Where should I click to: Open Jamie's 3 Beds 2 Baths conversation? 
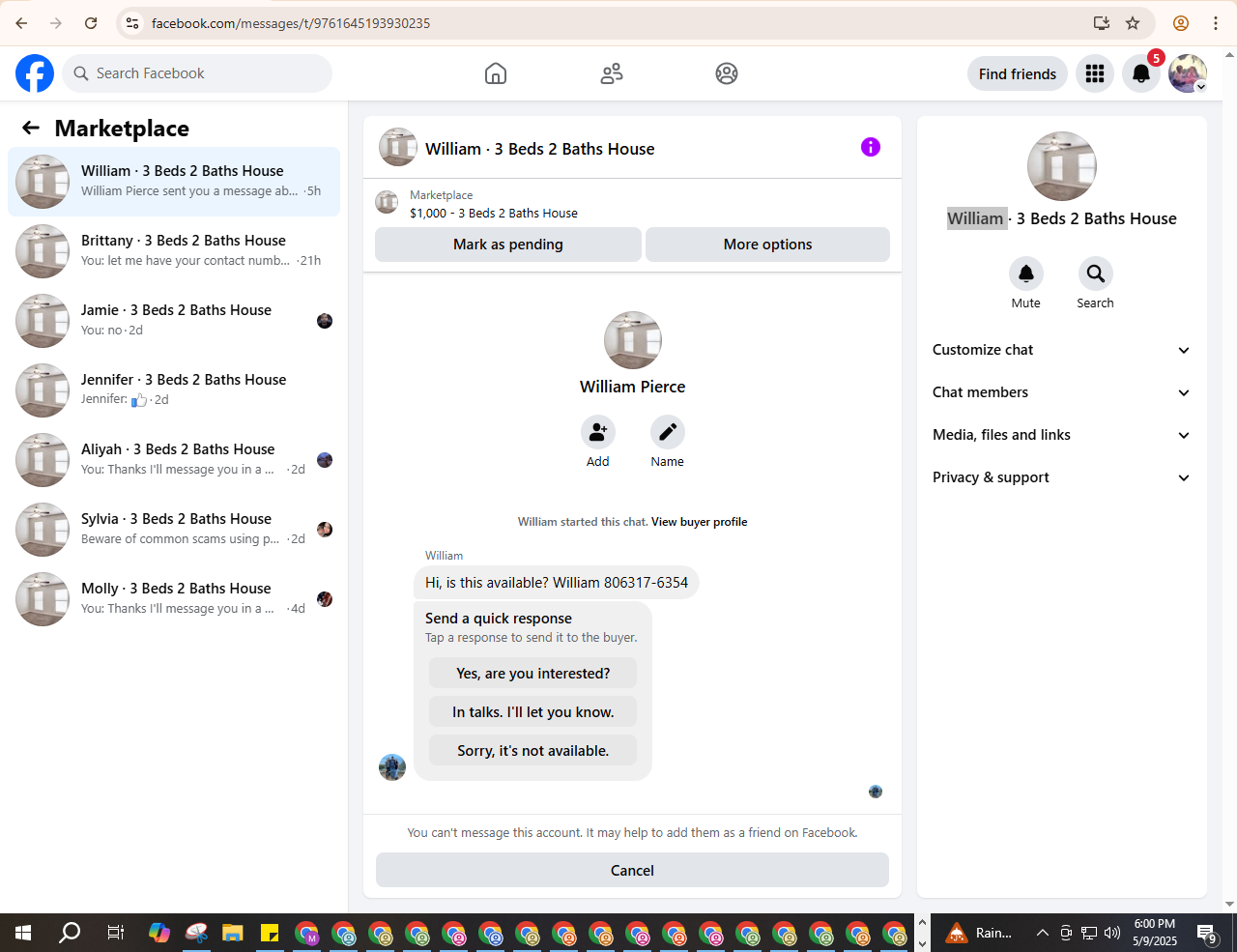tap(174, 321)
